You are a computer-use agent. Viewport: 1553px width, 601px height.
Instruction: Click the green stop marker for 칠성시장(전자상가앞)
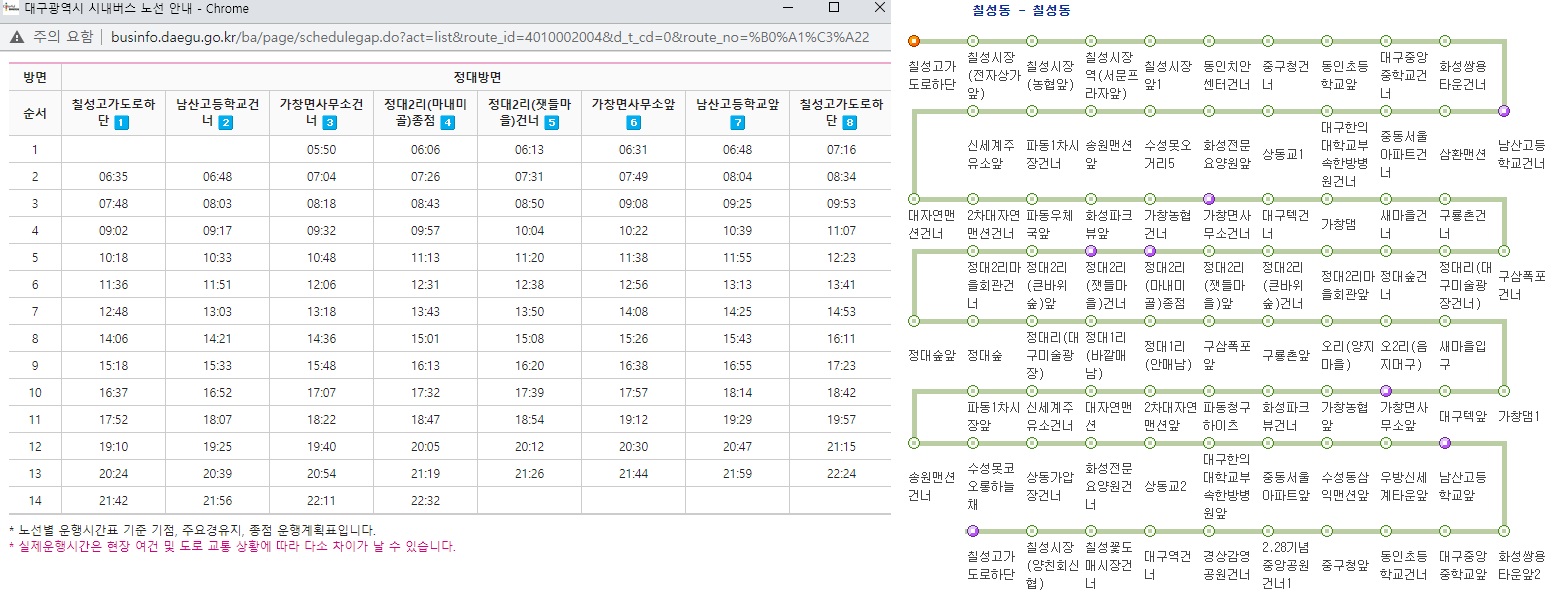[x=973, y=41]
